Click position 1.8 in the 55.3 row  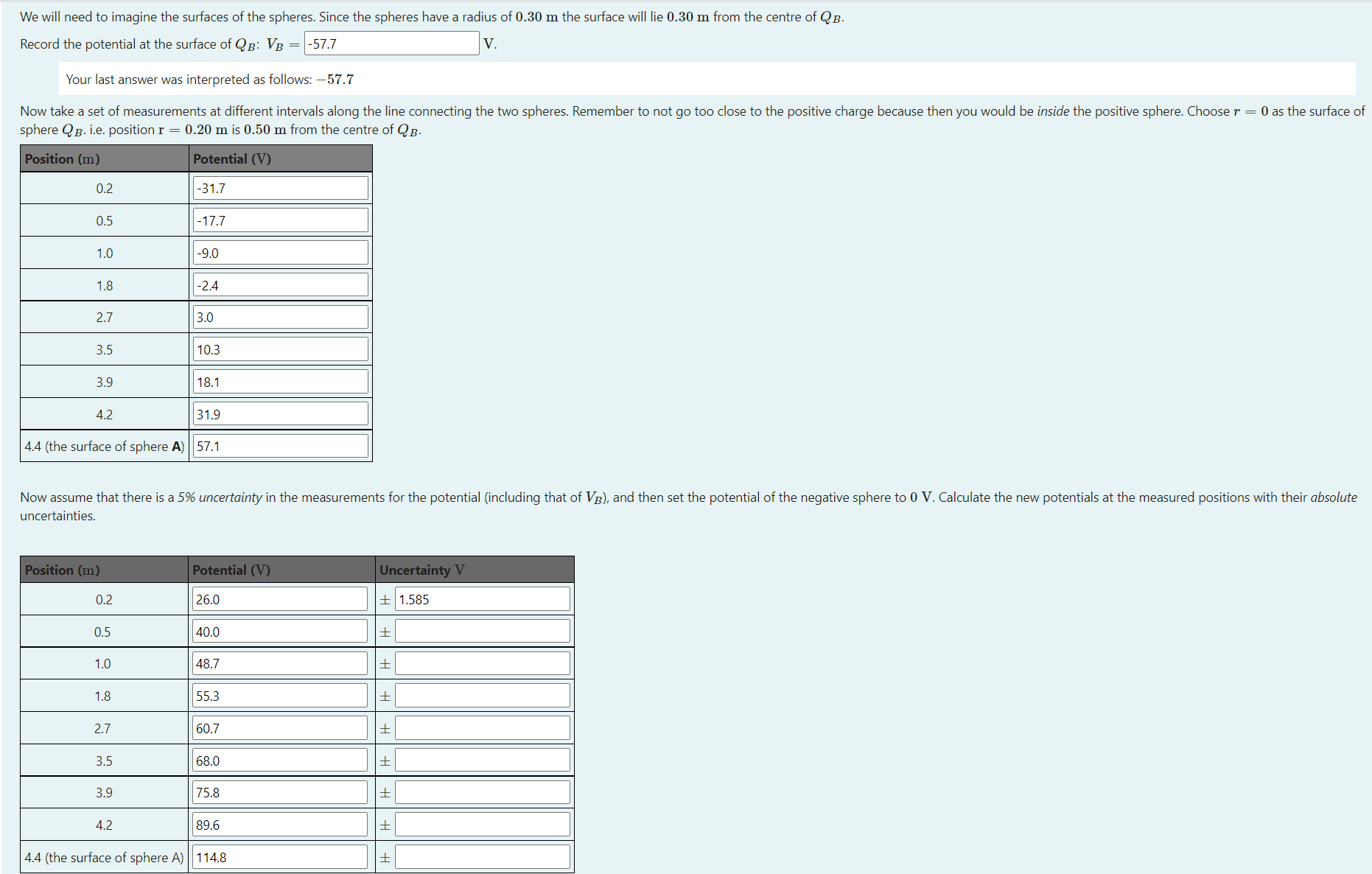tap(102, 696)
